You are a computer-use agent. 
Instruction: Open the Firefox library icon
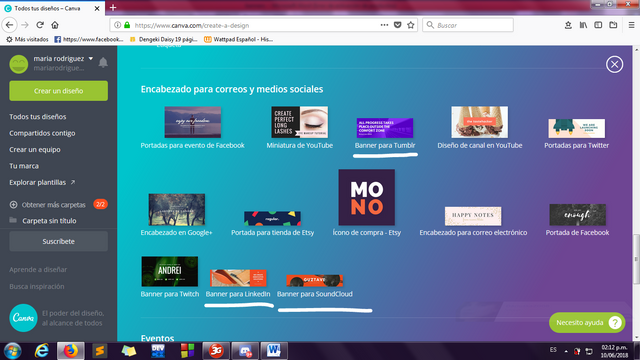[x=583, y=25]
